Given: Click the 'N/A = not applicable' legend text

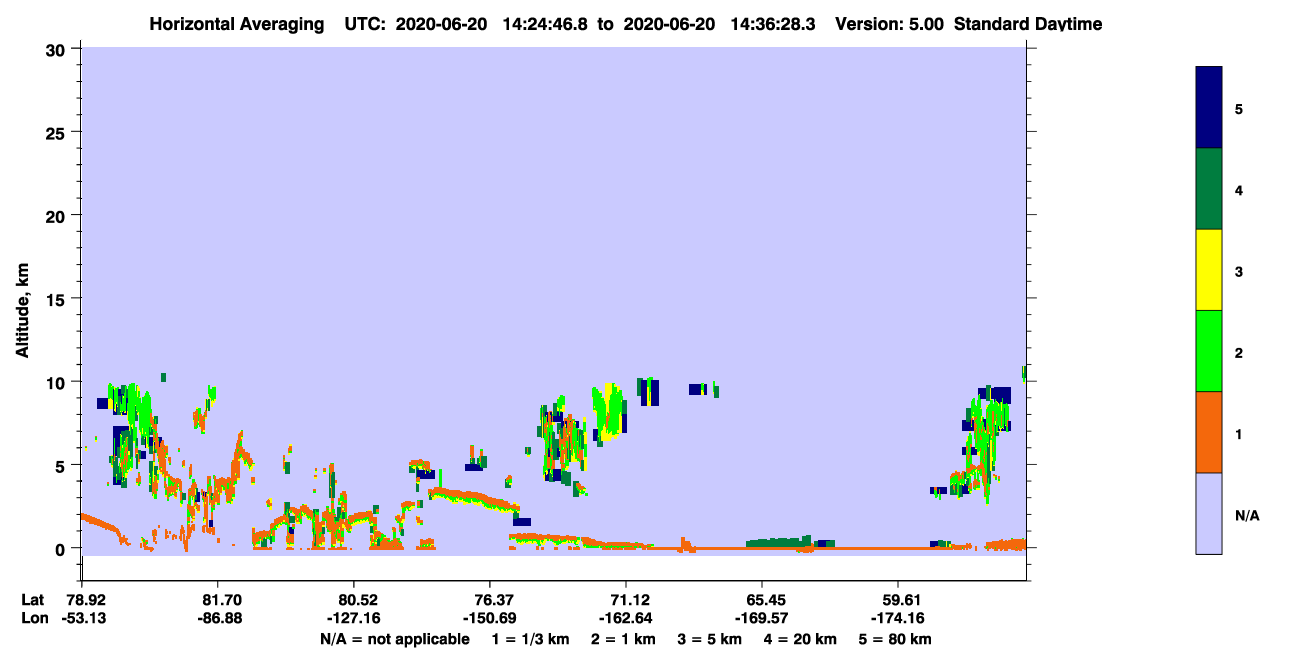Looking at the screenshot, I should click(394, 639).
